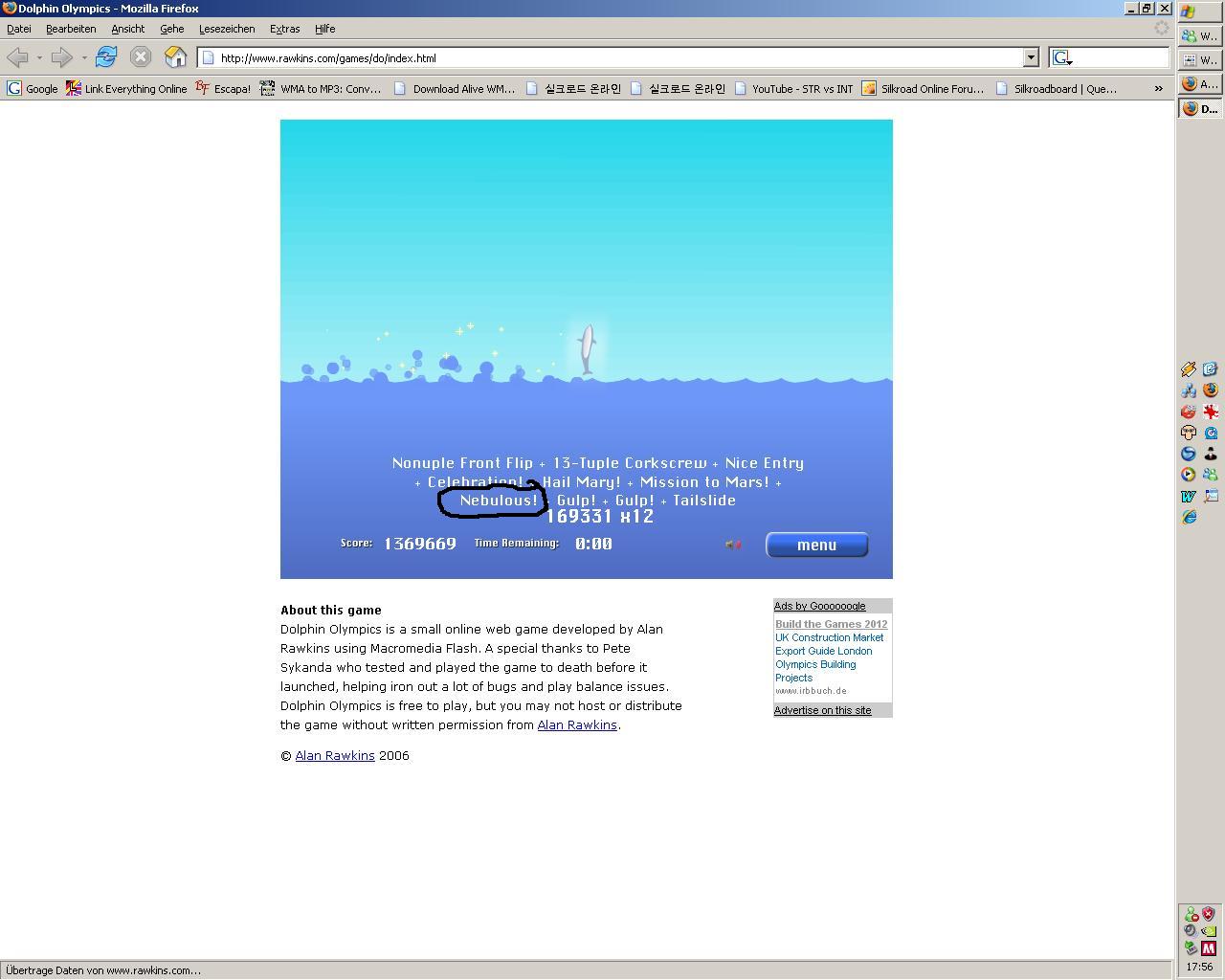Show more bookmarks with the chevron
This screenshot has width=1225, height=980.
tap(1158, 88)
